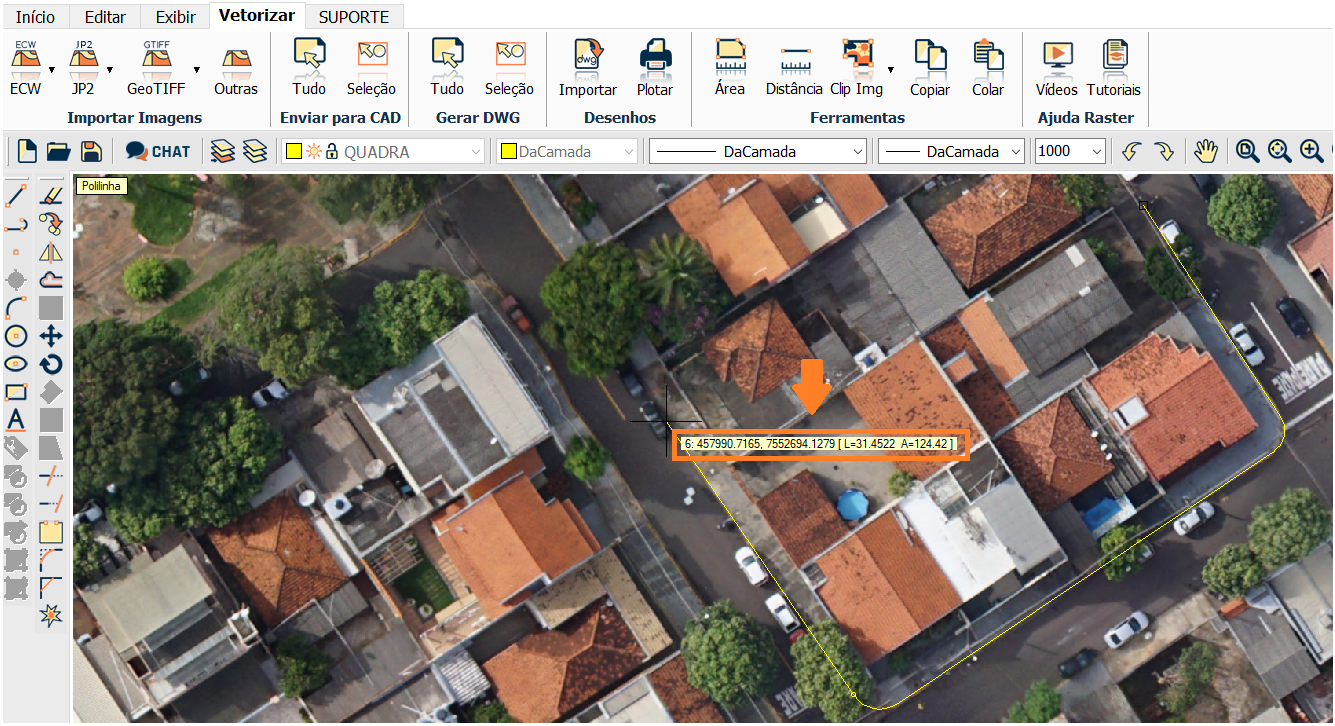Open the CHAT button
This screenshot has height=726, width=1335.
tap(158, 152)
